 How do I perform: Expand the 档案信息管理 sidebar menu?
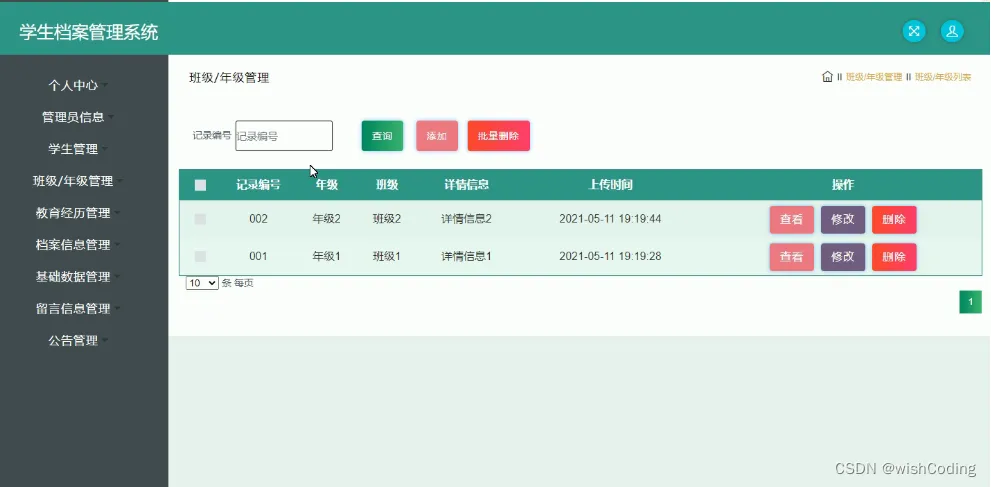78,244
